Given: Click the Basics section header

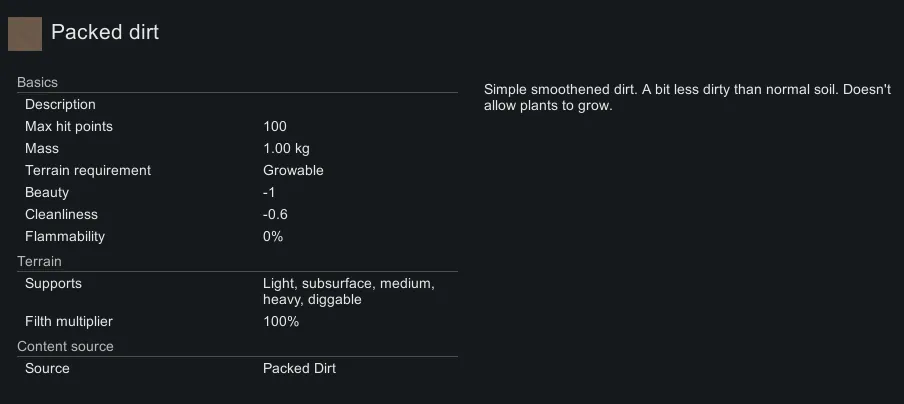Looking at the screenshot, I should tap(37, 82).
